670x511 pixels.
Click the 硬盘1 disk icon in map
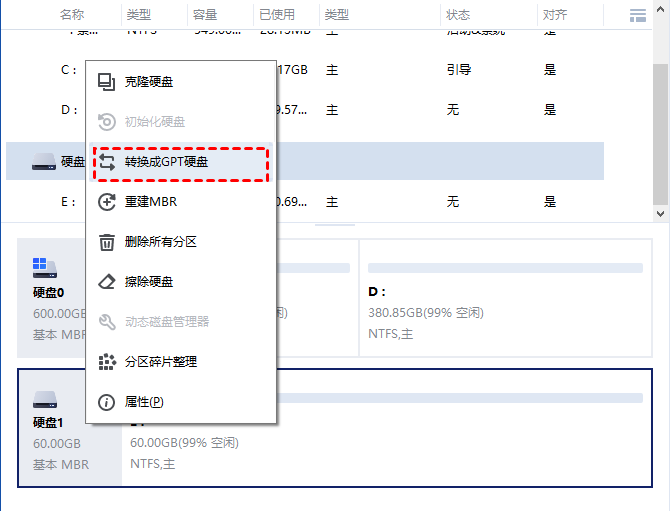tap(44, 399)
